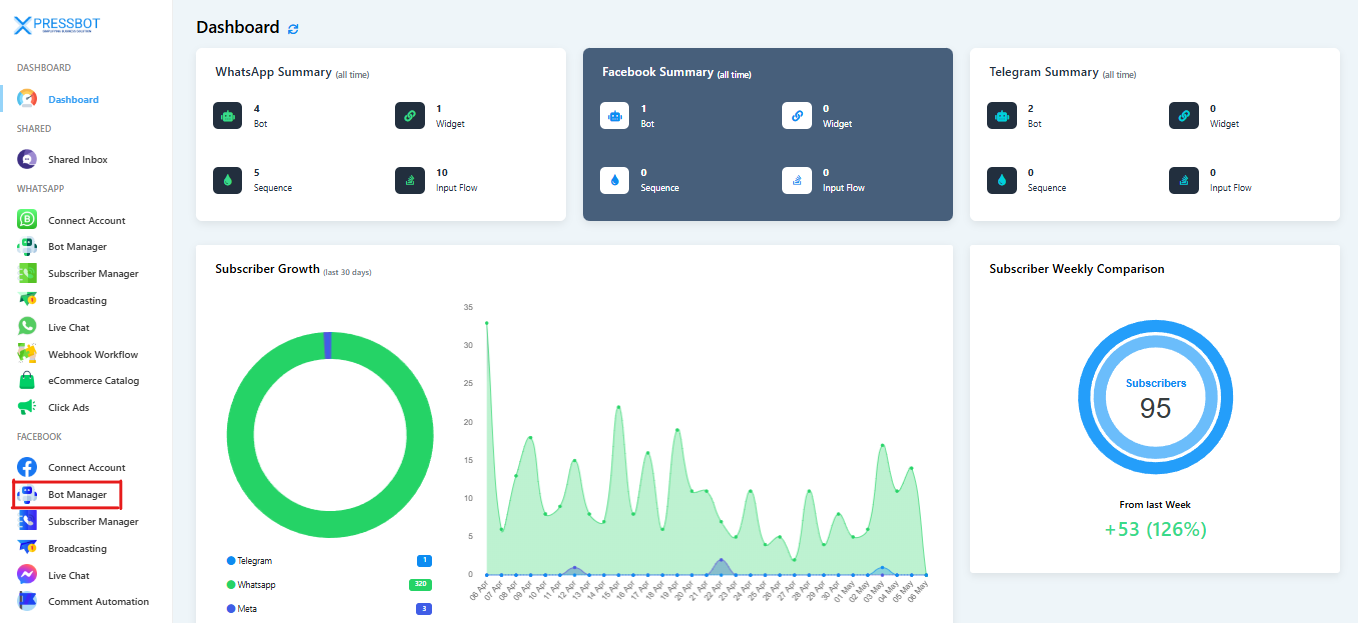
Task: Click the XpressBot logo
Action: point(57,25)
